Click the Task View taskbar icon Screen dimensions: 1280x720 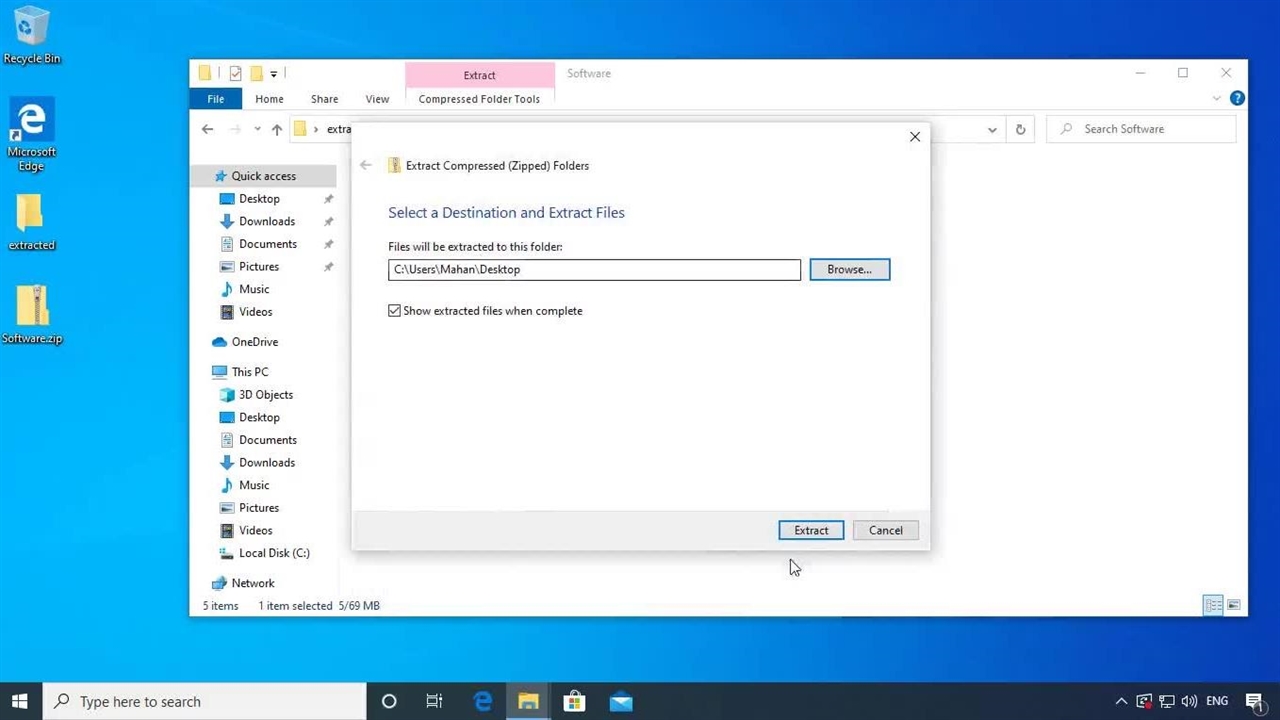click(x=434, y=701)
